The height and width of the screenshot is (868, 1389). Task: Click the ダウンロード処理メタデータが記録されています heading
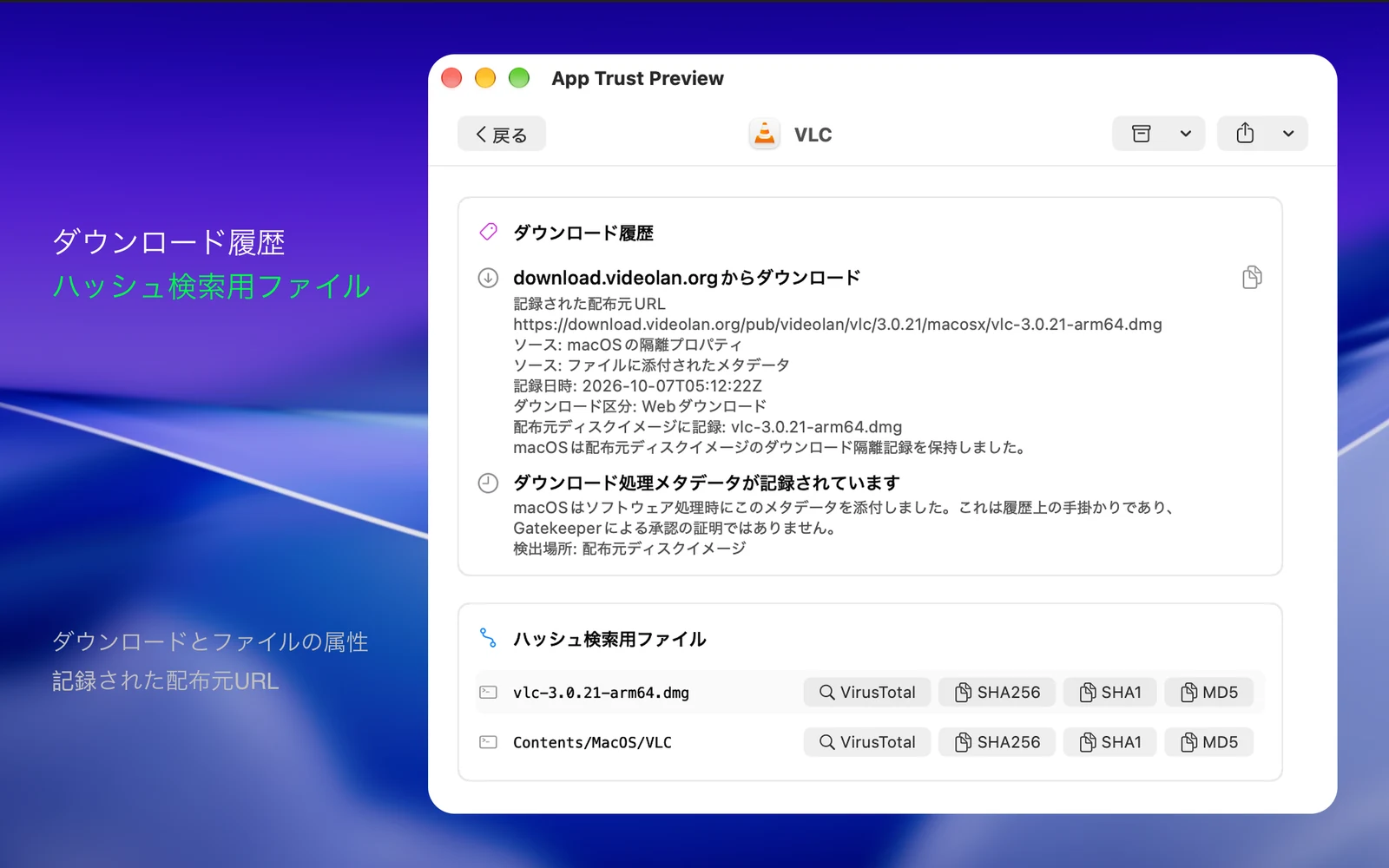(x=706, y=483)
